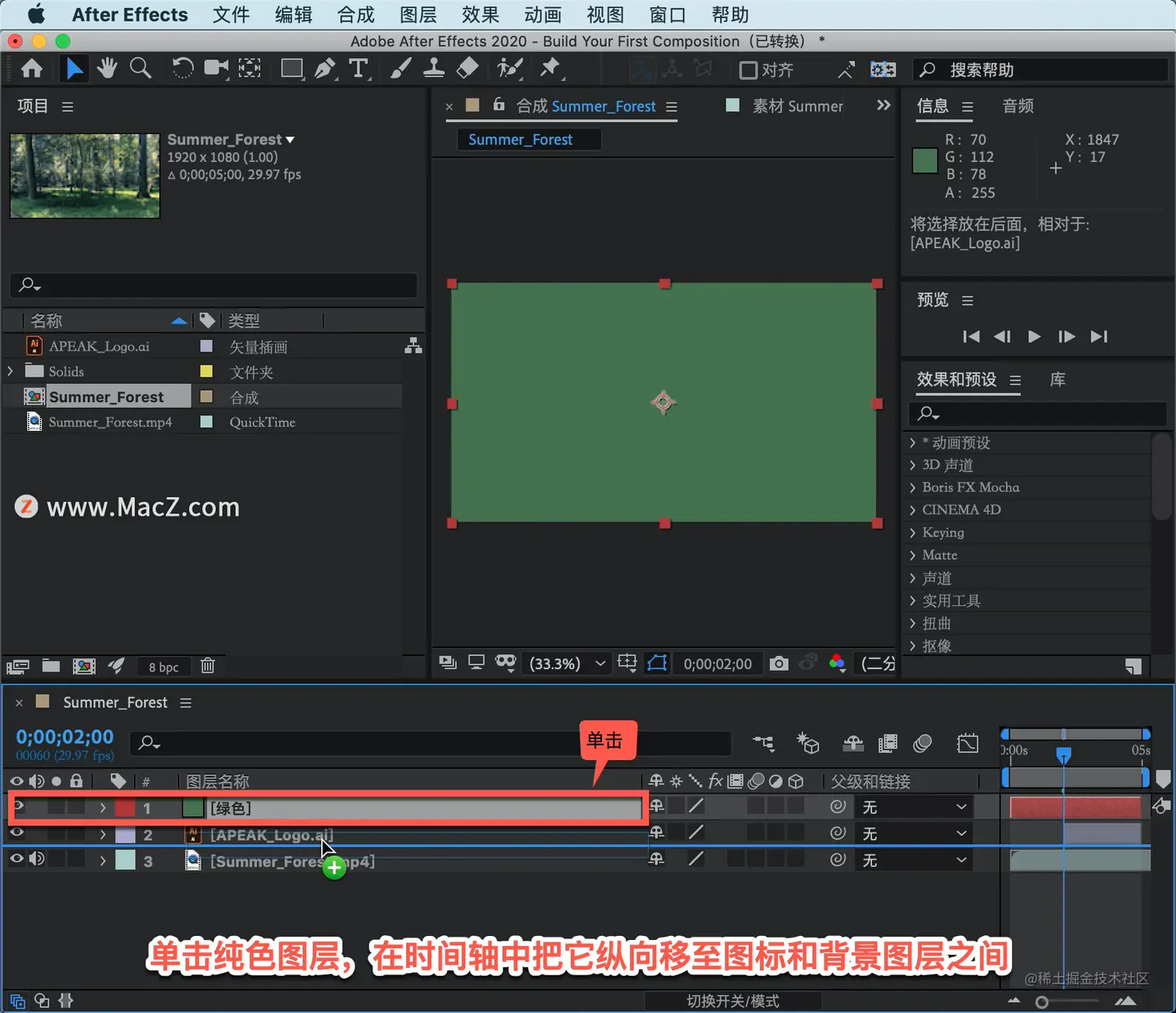Select the Type text tool
Image resolution: width=1176 pixels, height=1013 pixels.
[x=359, y=68]
